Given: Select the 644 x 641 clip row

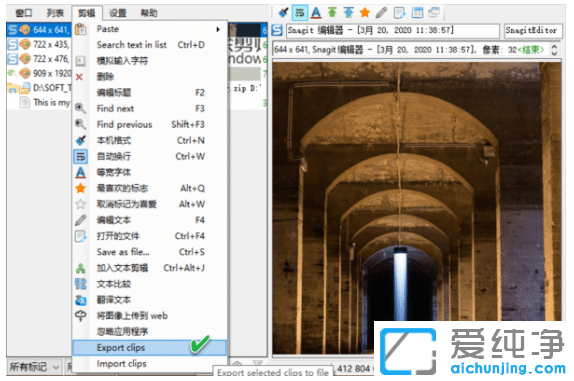Looking at the screenshot, I should (39, 30).
